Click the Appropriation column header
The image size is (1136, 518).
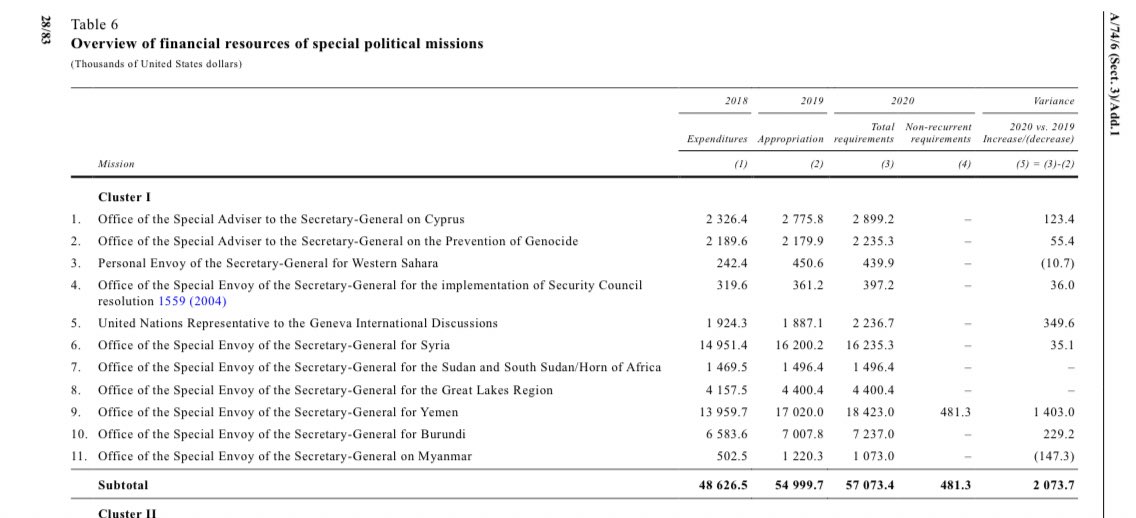pyautogui.click(x=790, y=138)
